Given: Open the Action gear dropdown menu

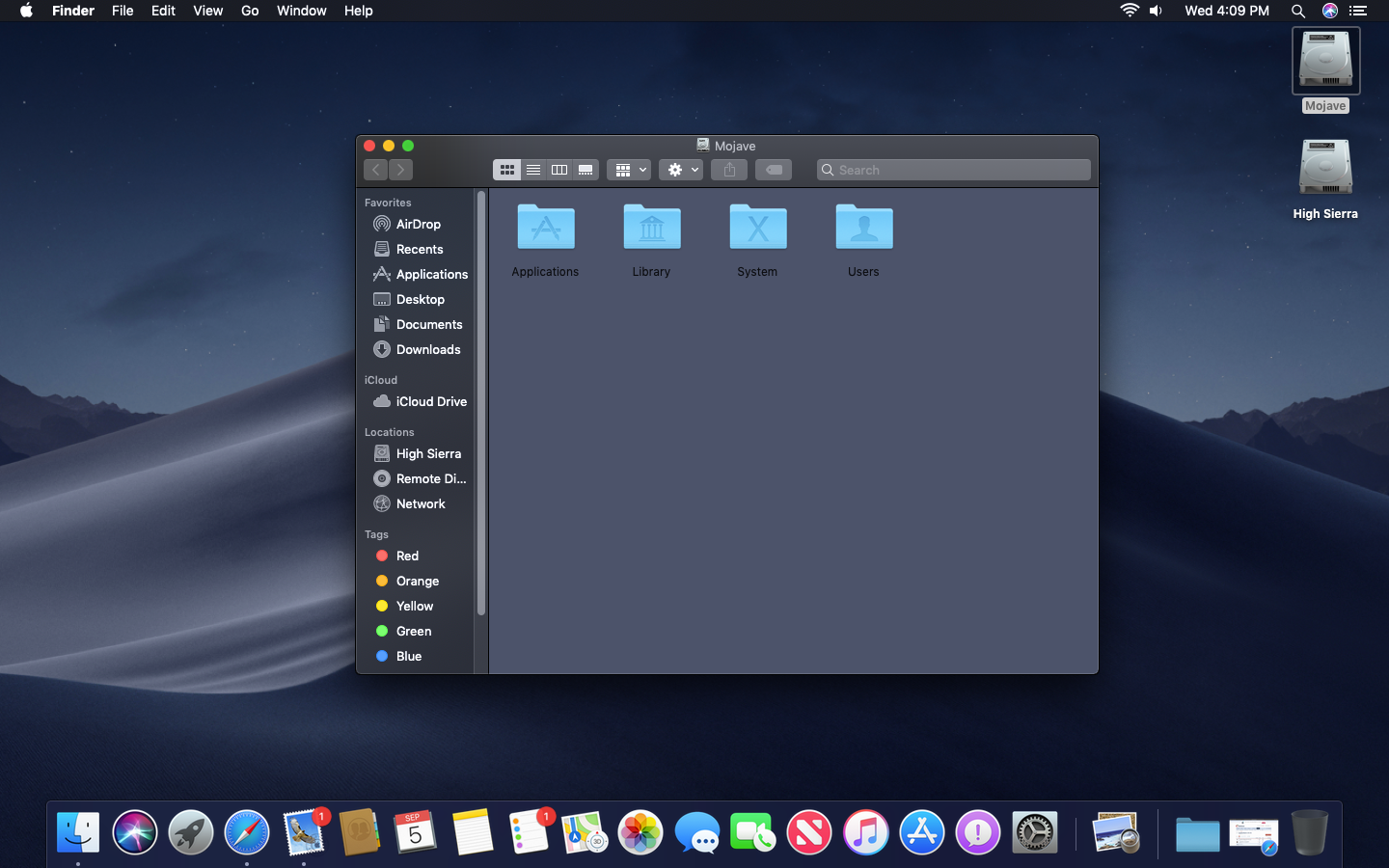Looking at the screenshot, I should [681, 170].
